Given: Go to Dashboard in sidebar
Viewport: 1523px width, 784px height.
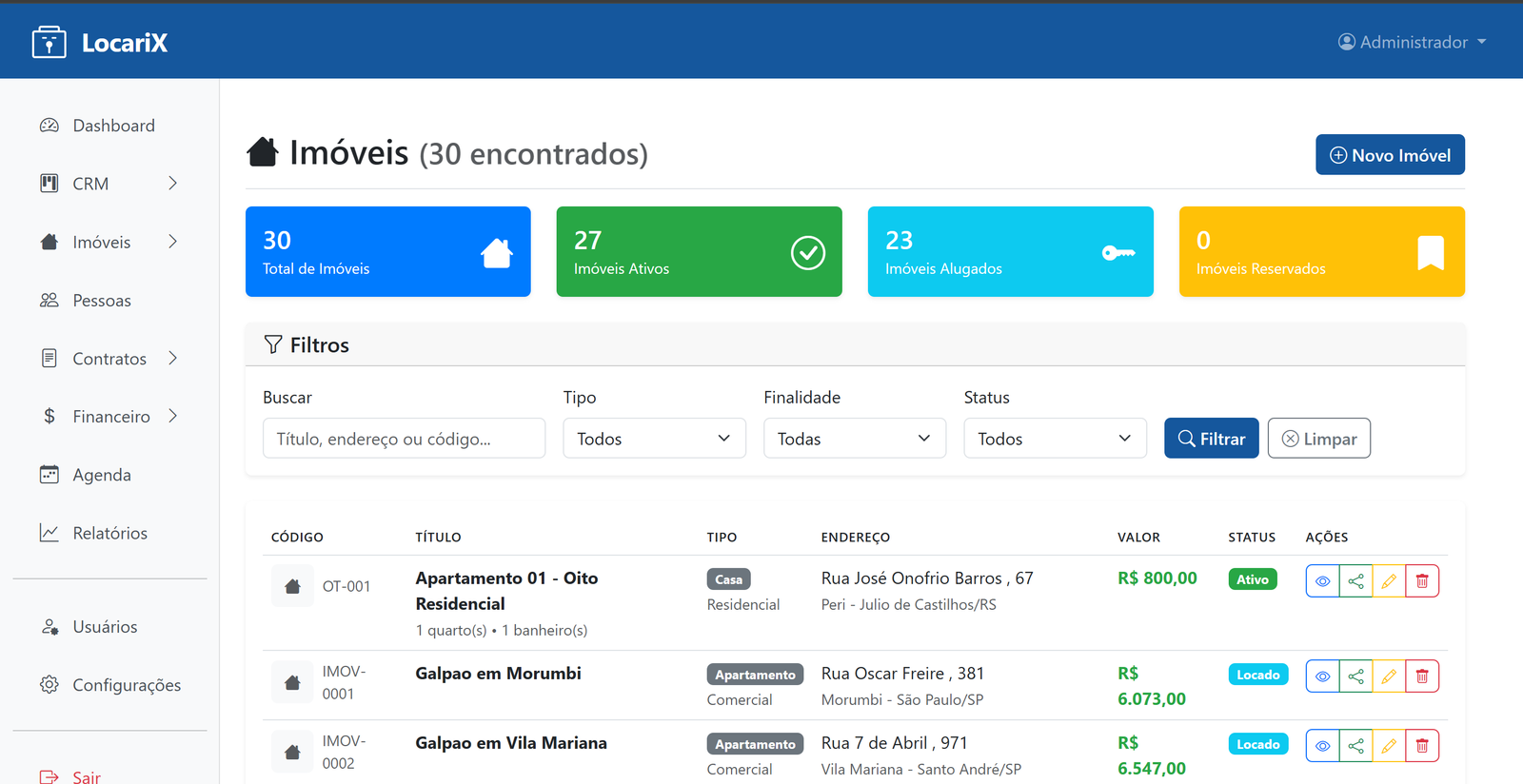Looking at the screenshot, I should 113,126.
